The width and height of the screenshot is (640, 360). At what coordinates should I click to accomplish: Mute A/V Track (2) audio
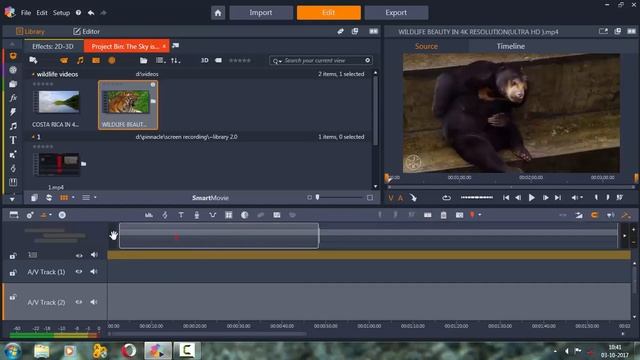(x=94, y=302)
